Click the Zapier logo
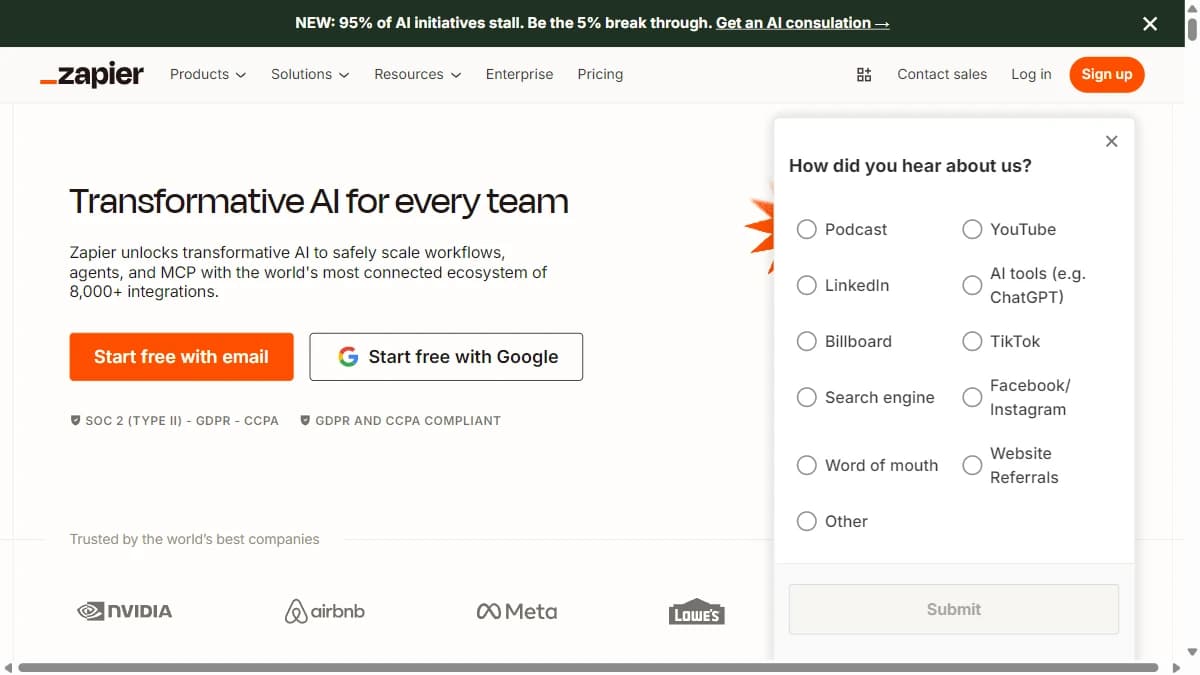 click(91, 74)
